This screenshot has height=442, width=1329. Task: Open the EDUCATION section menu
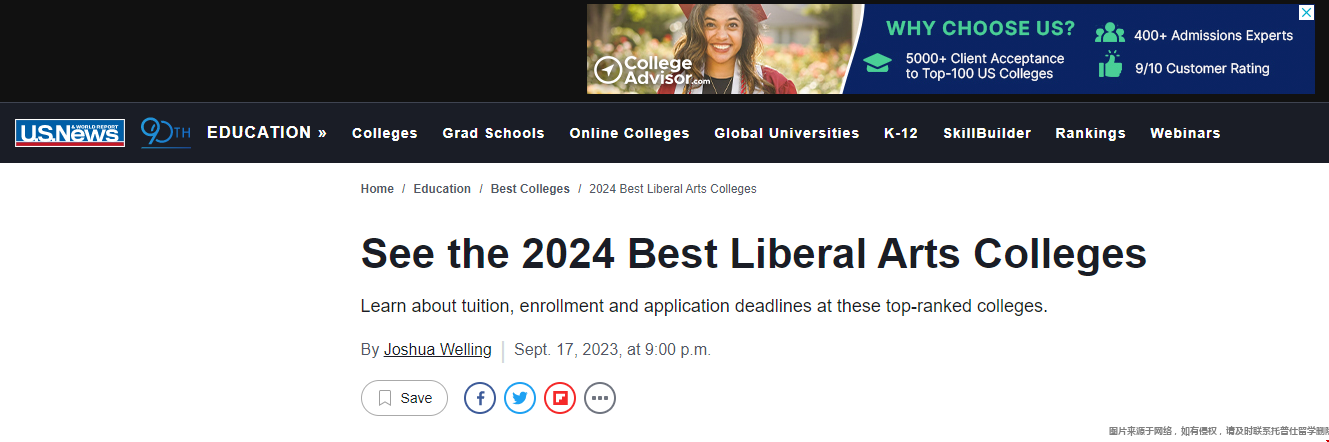(267, 132)
